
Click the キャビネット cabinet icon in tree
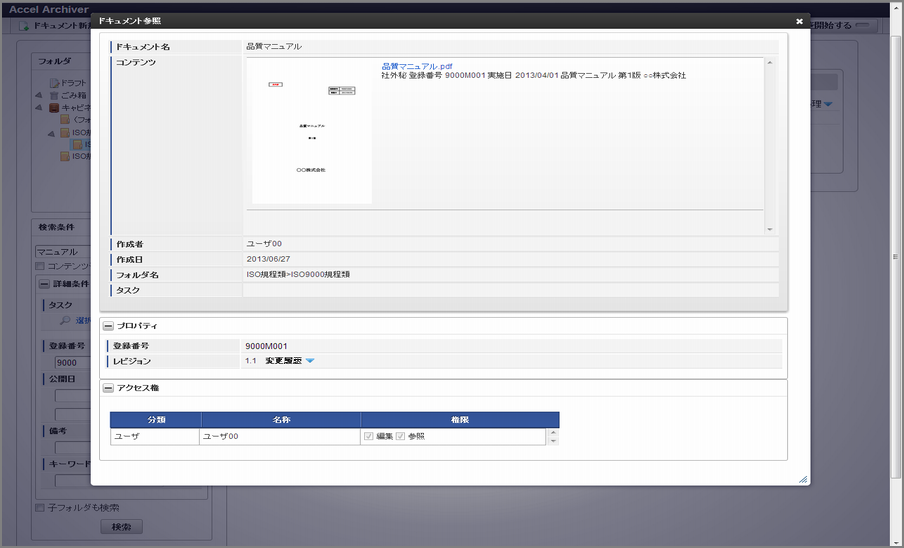[x=54, y=108]
